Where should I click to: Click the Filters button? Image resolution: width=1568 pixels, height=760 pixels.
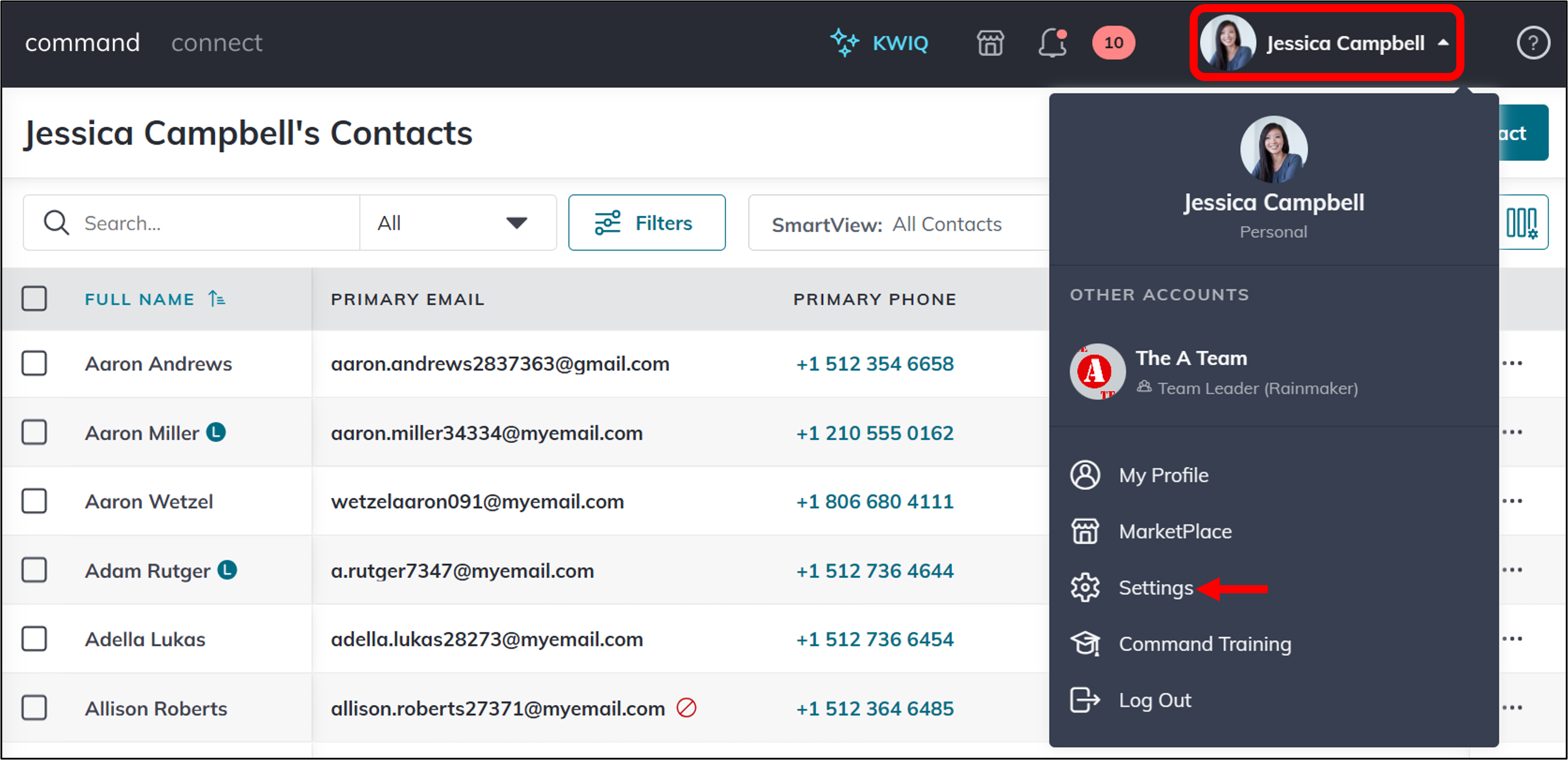[646, 222]
